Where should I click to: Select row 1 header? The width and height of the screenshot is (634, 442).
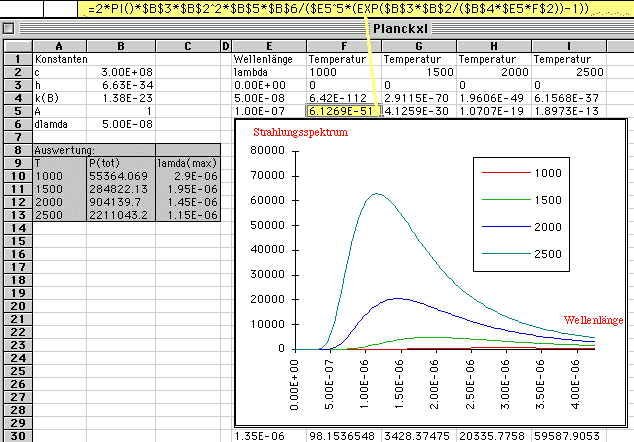click(18, 59)
